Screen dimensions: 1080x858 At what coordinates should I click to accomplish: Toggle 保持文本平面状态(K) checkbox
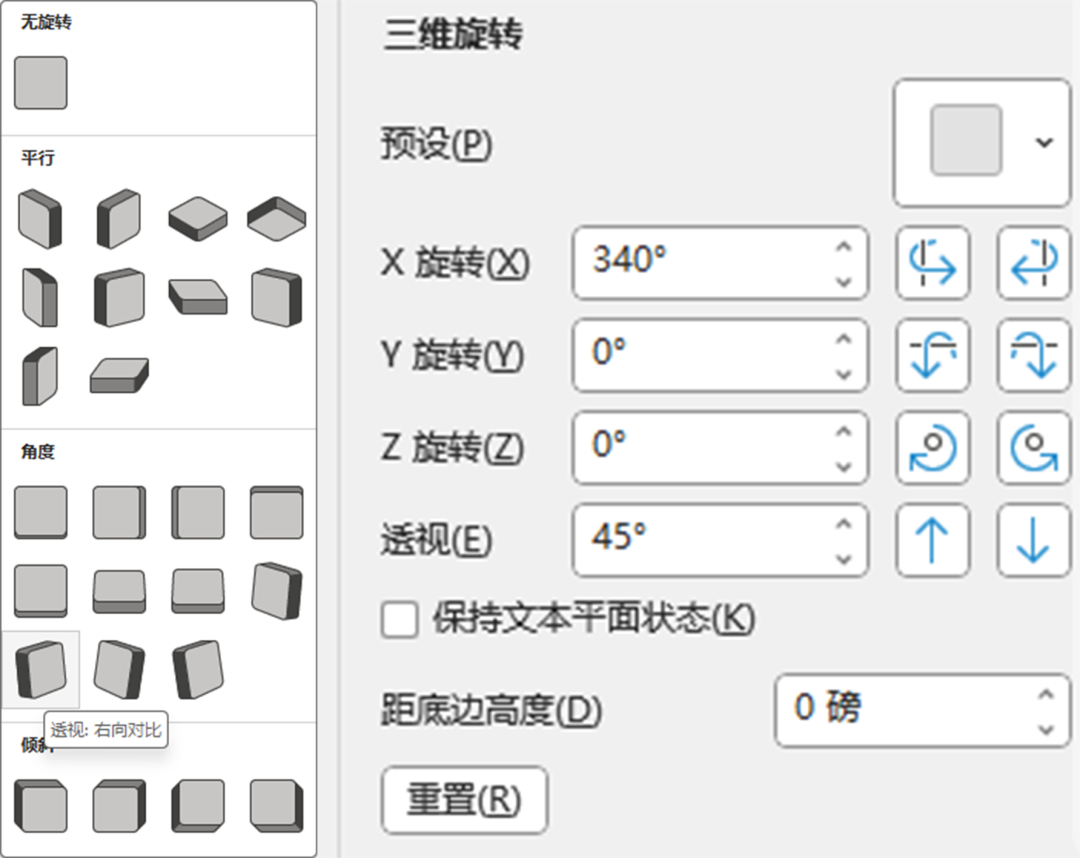[x=399, y=619]
